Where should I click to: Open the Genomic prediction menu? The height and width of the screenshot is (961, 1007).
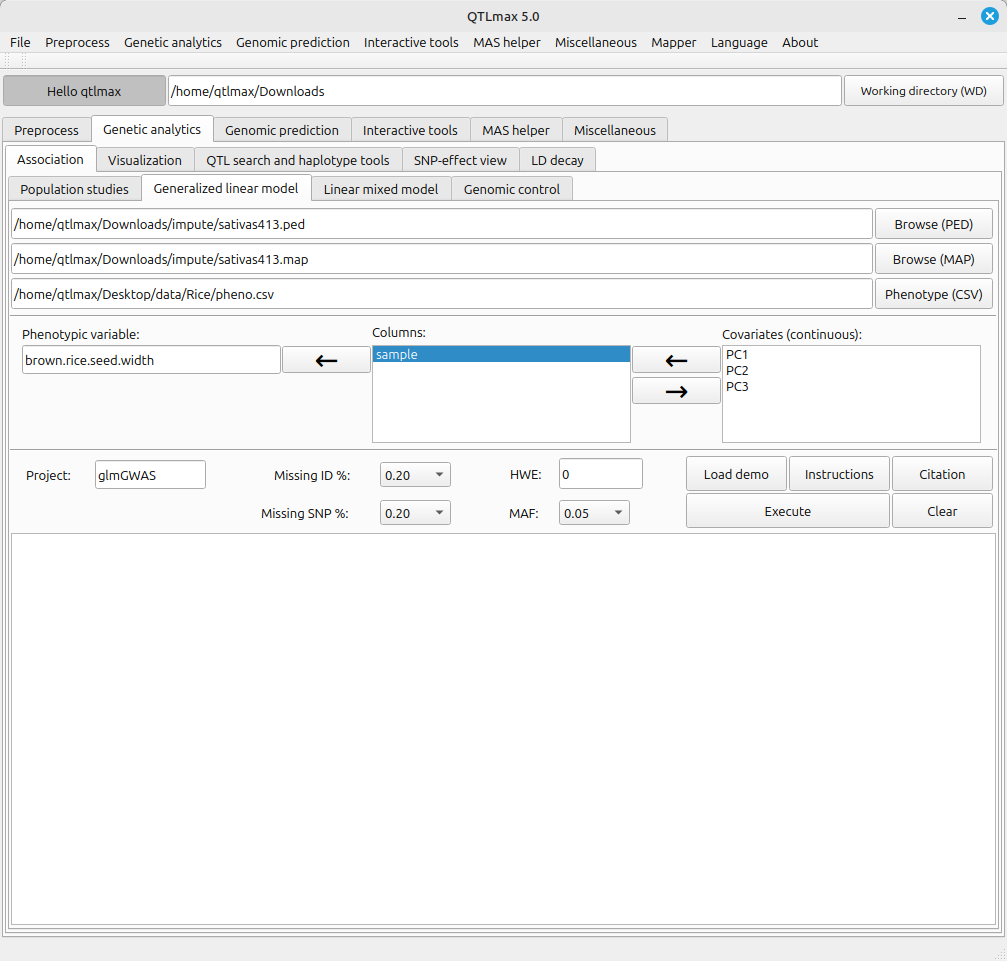pos(293,42)
